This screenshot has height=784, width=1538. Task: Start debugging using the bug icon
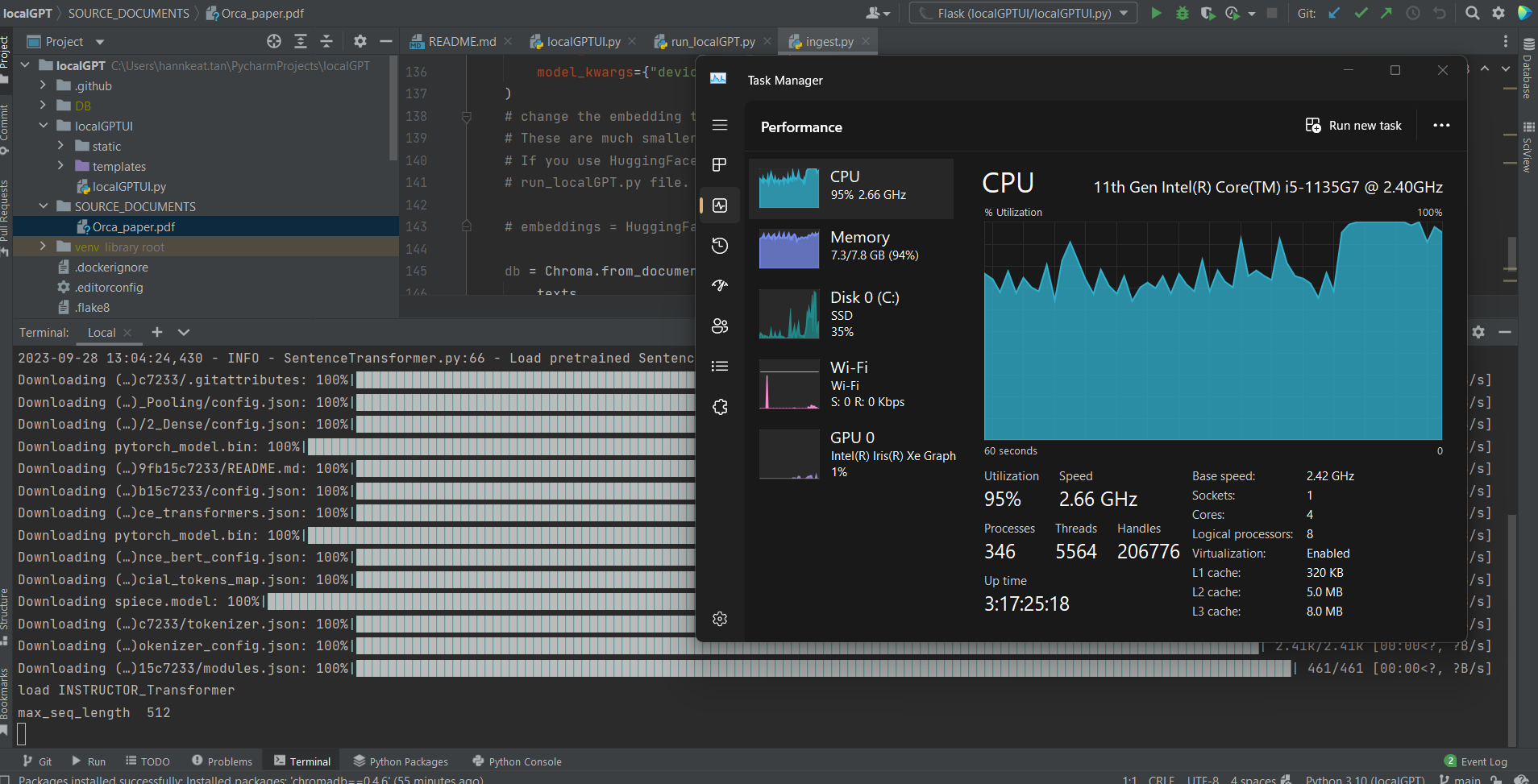pos(1183,13)
